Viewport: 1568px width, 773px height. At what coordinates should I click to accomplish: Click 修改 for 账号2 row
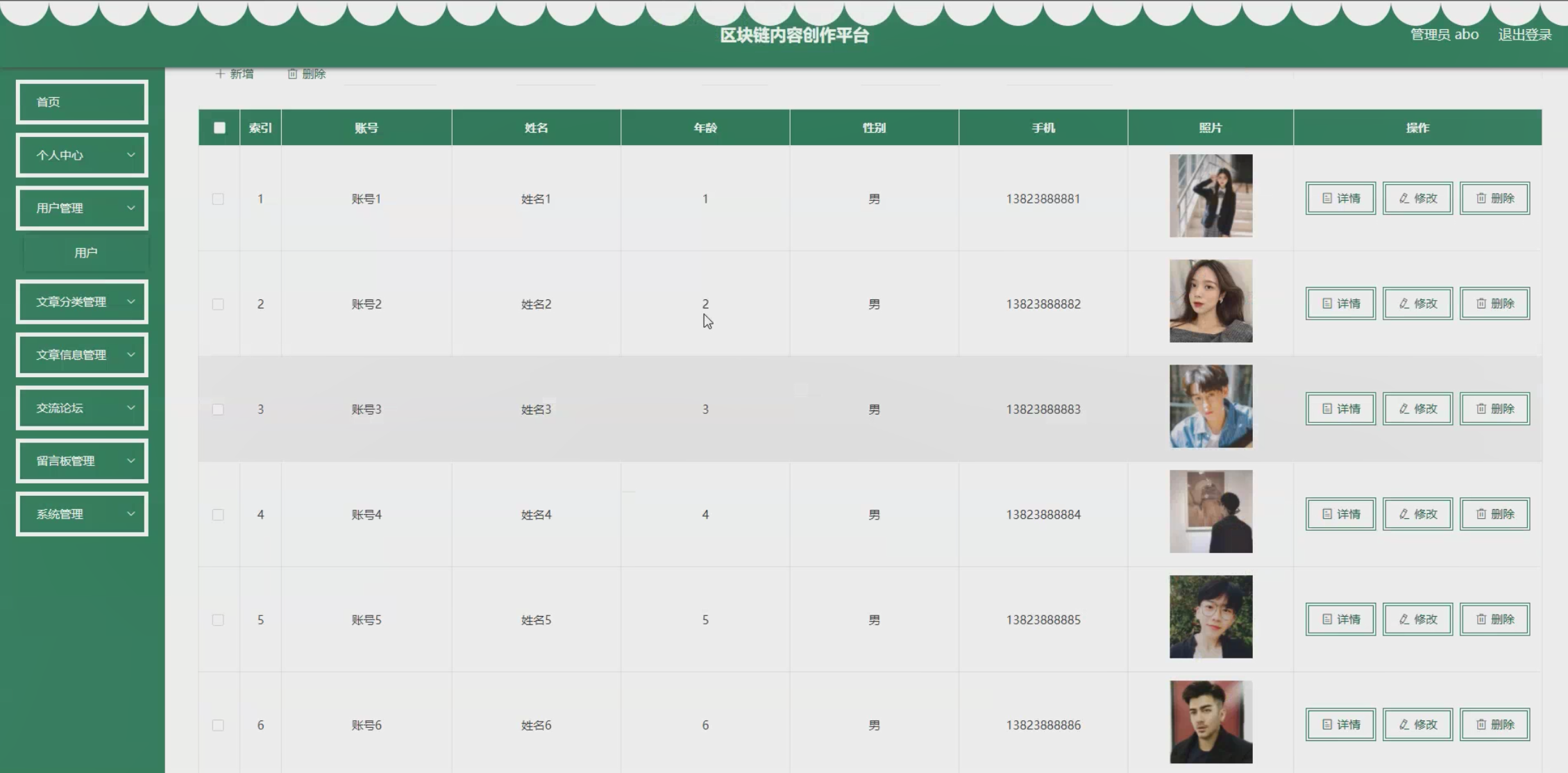pos(1417,304)
